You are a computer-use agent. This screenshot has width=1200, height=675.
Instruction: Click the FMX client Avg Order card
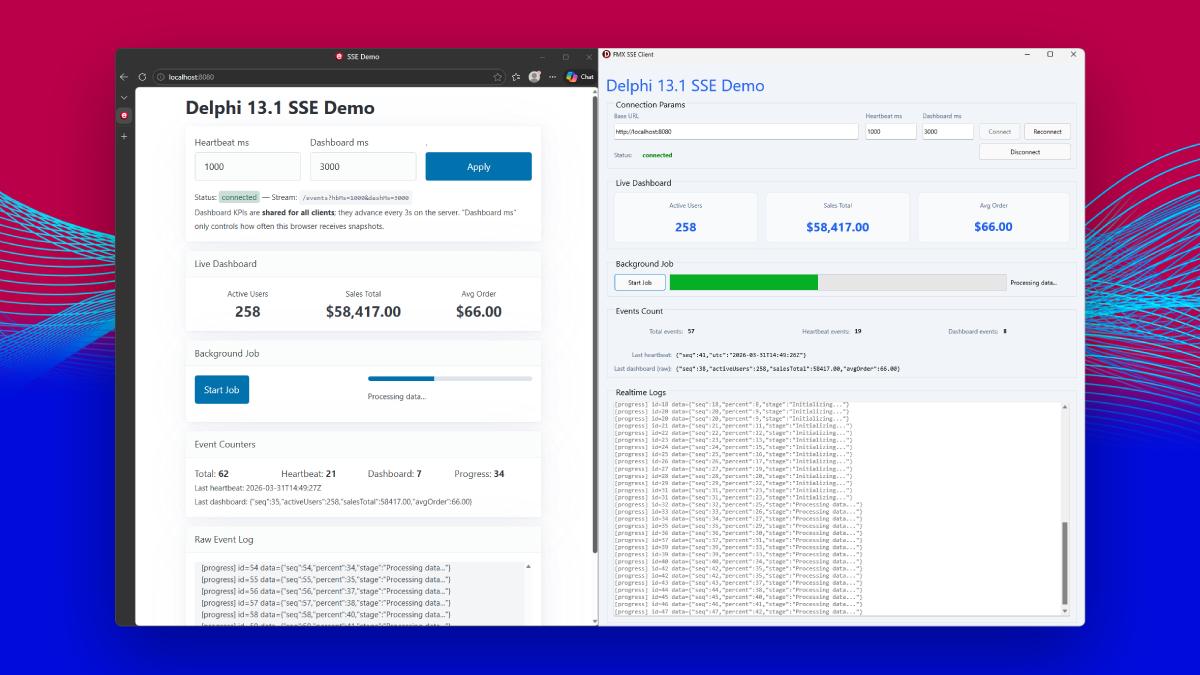(x=994, y=217)
